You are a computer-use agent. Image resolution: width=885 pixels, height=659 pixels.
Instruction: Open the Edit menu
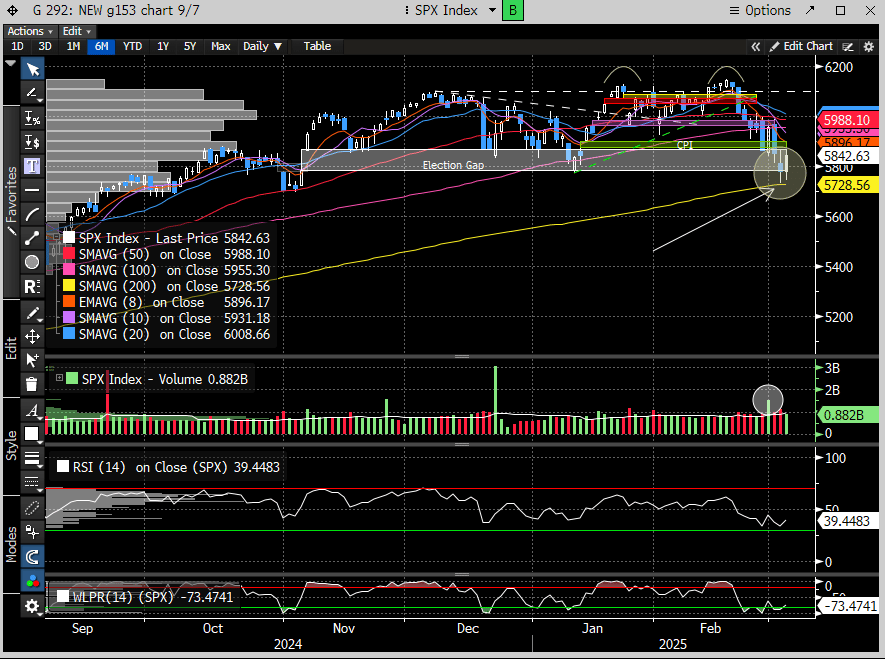pos(76,31)
